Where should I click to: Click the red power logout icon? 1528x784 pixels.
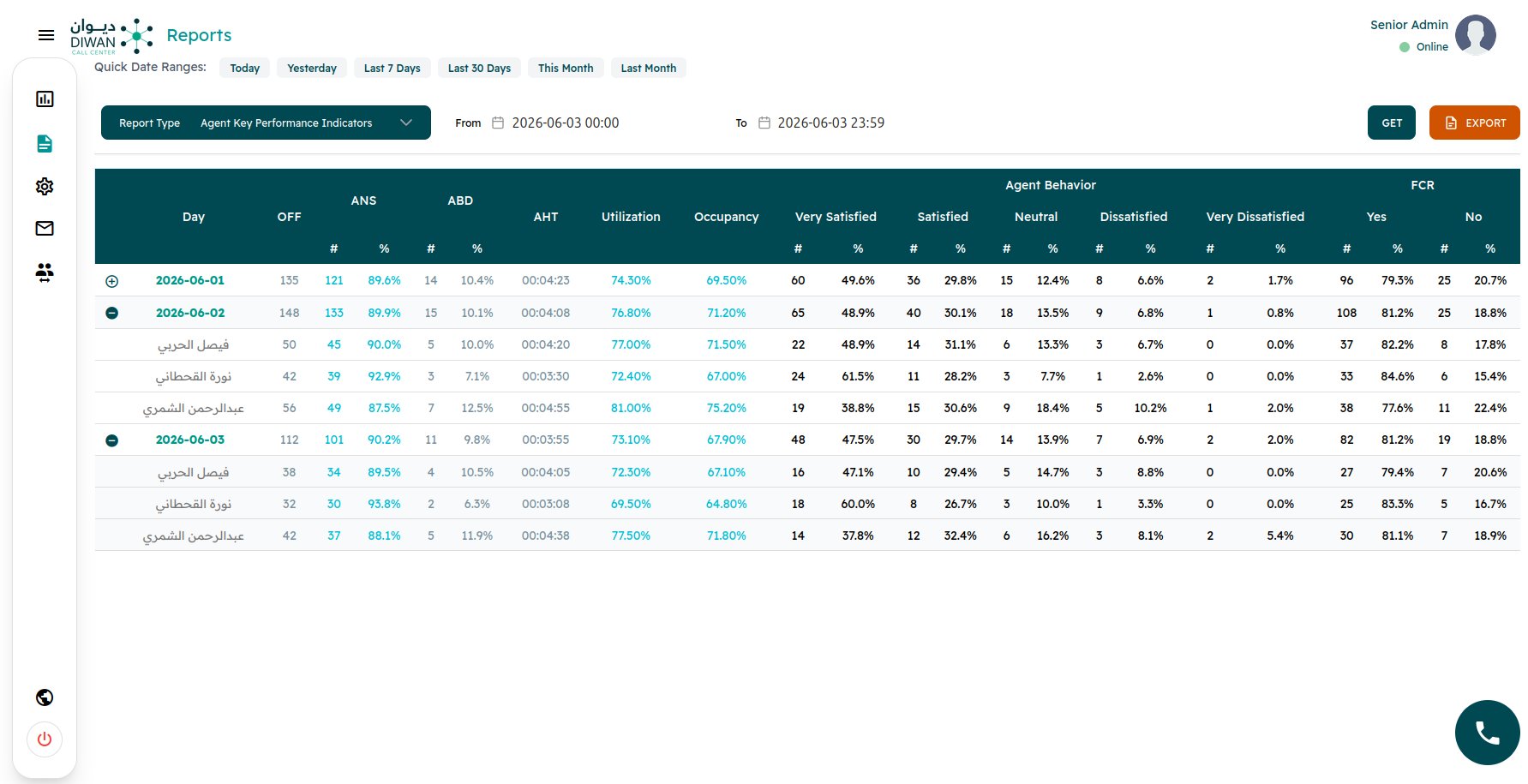click(x=45, y=739)
